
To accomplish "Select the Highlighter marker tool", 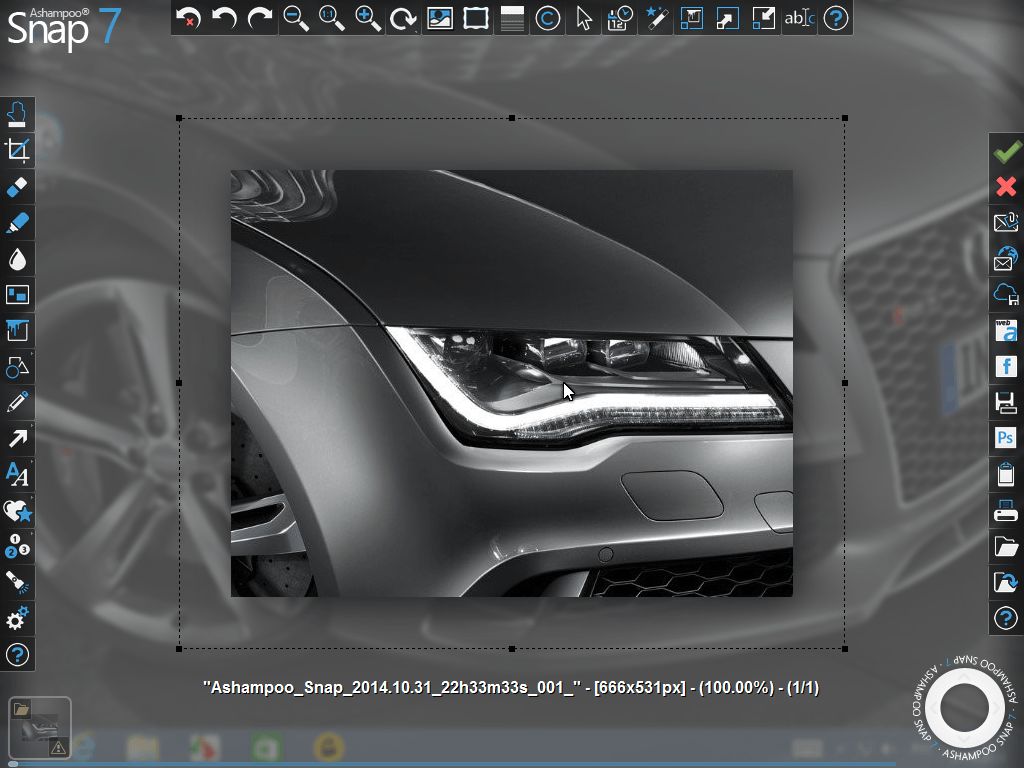I will coord(18,223).
